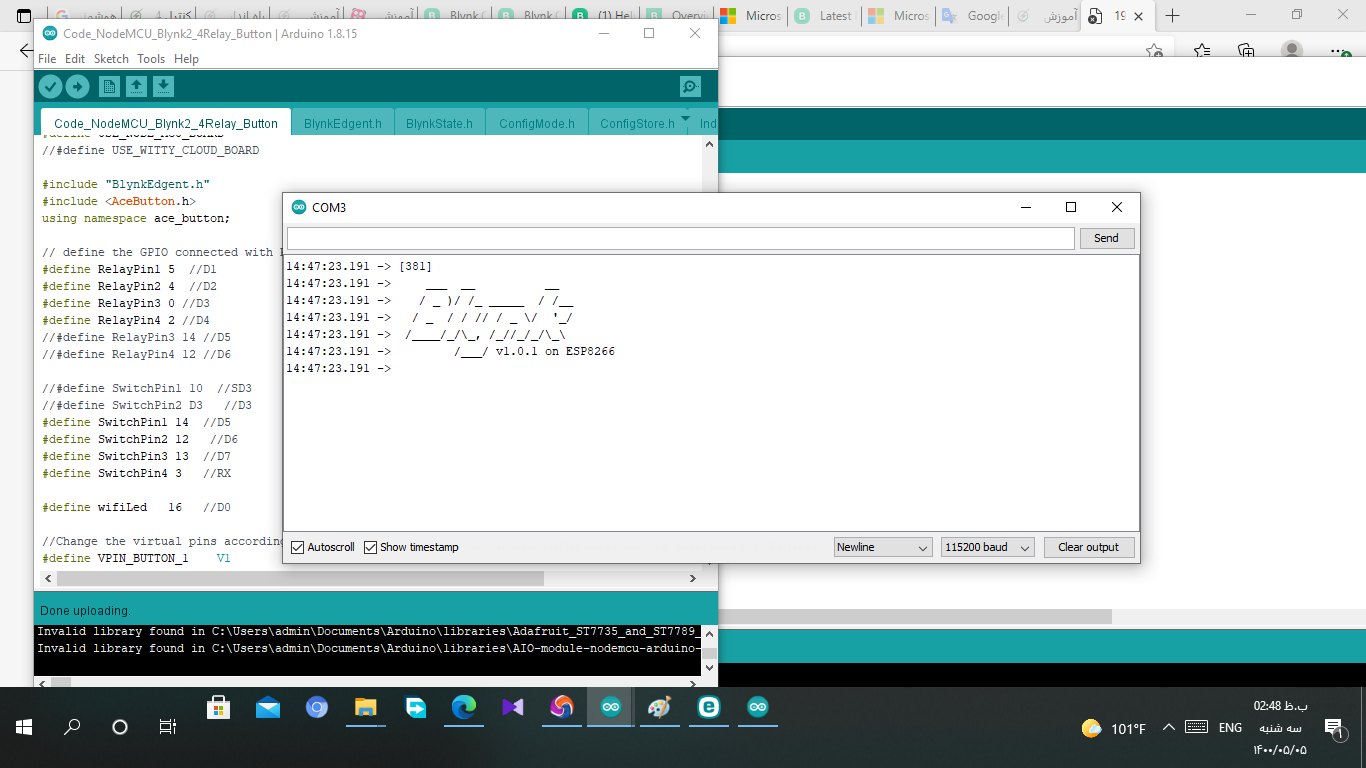Click the browser tab actions icon

[24, 16]
